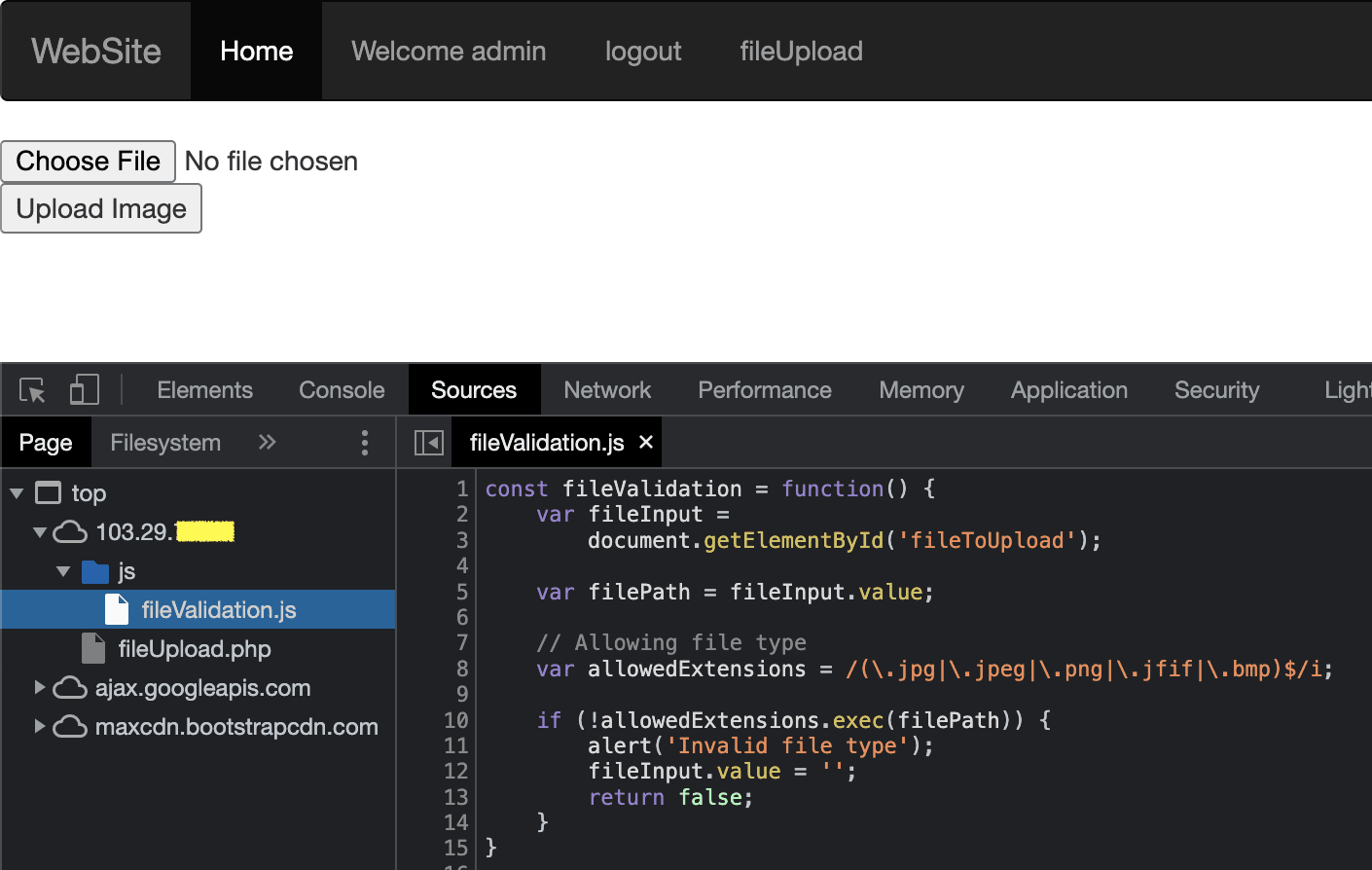Click the Upload Image button
The image size is (1372, 870).
point(101,208)
